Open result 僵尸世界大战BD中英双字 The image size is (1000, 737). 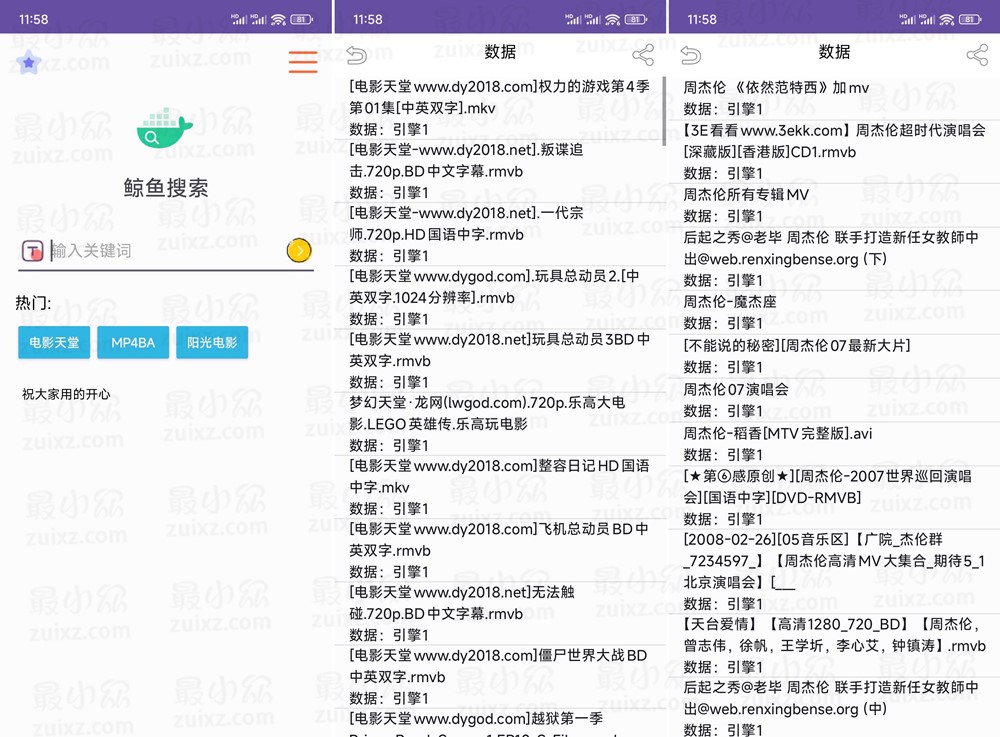click(x=499, y=676)
